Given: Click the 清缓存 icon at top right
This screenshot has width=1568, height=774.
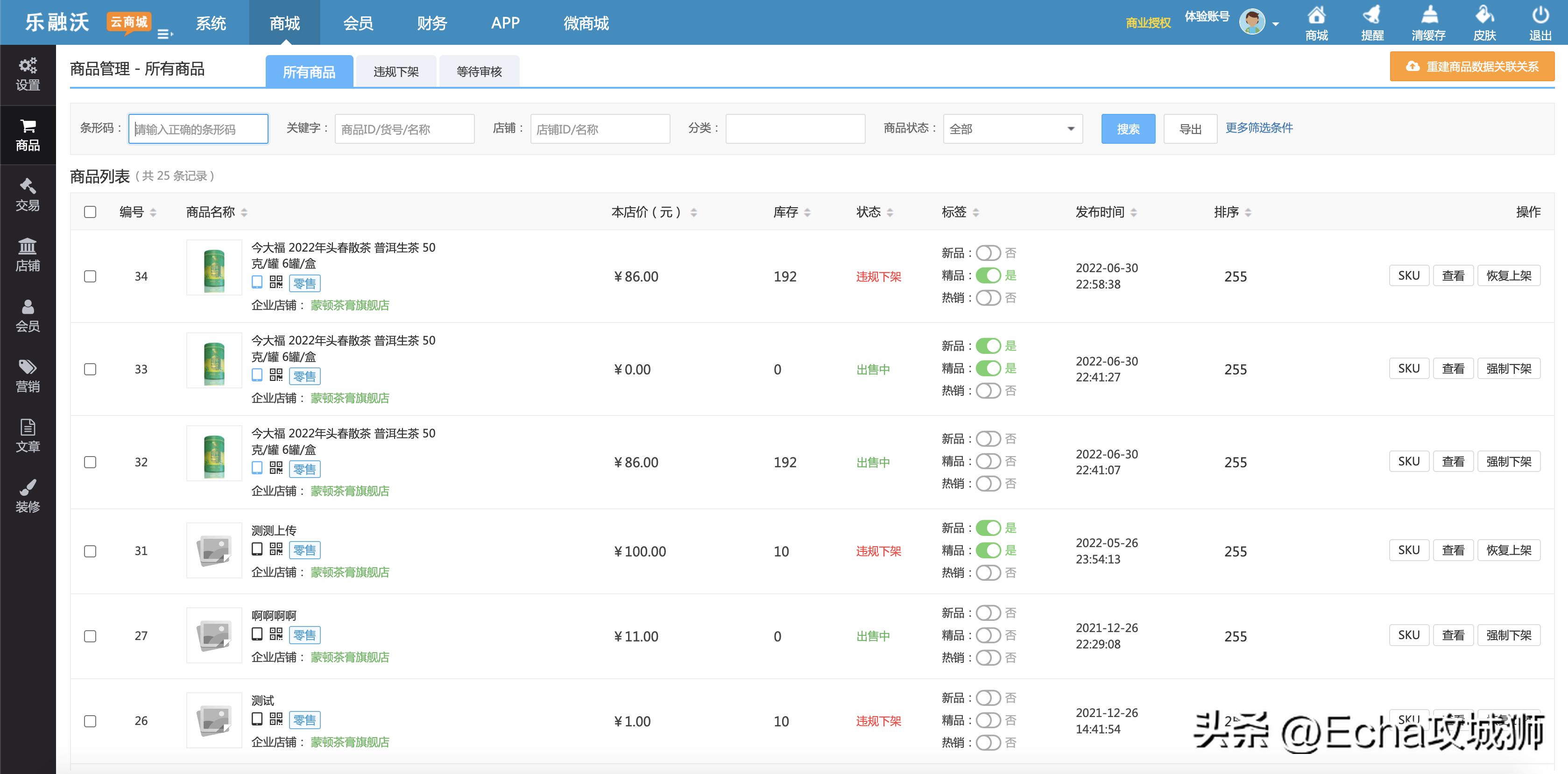Looking at the screenshot, I should coord(1430,22).
